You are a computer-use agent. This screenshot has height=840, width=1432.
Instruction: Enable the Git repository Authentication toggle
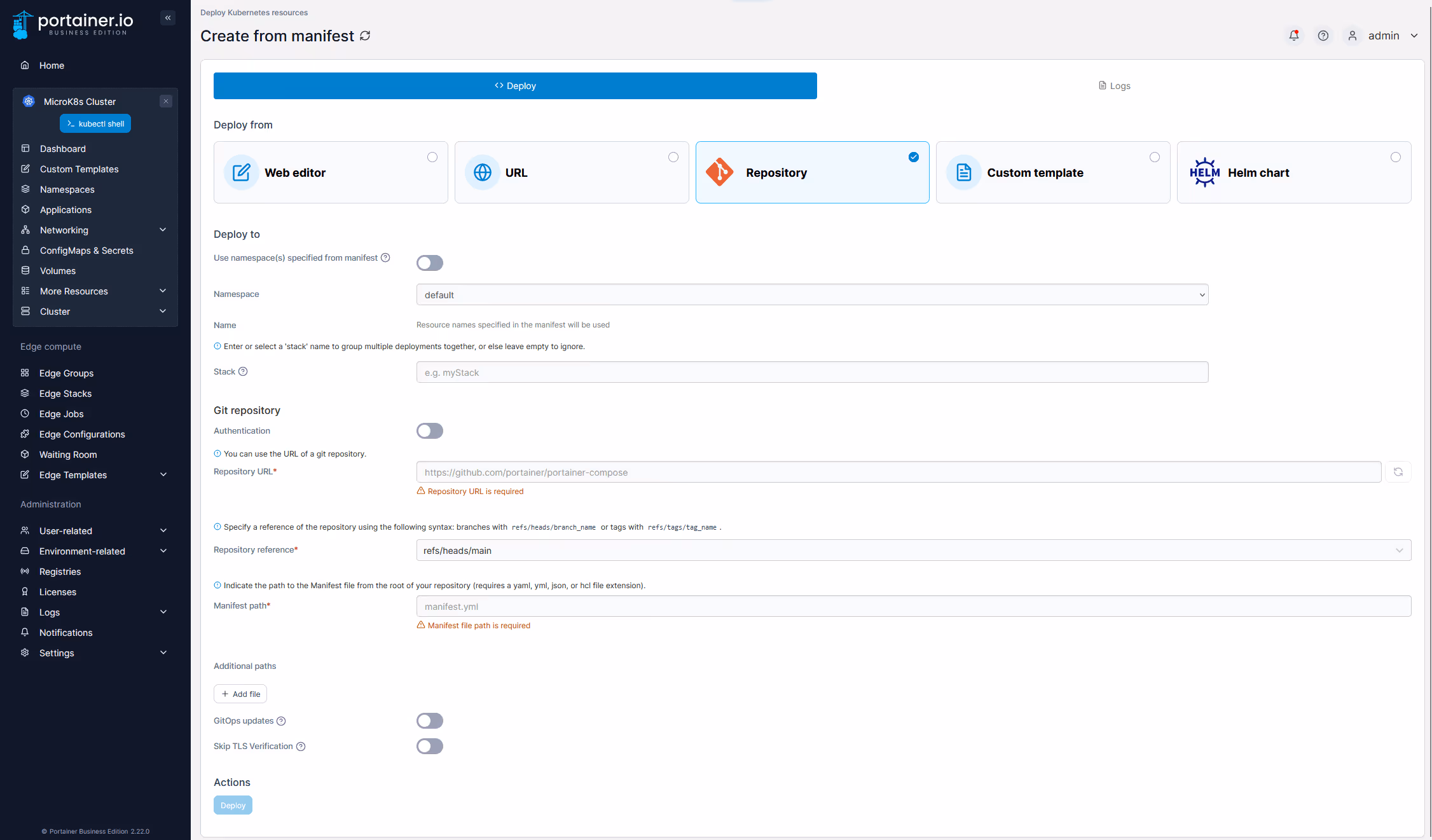(x=430, y=430)
